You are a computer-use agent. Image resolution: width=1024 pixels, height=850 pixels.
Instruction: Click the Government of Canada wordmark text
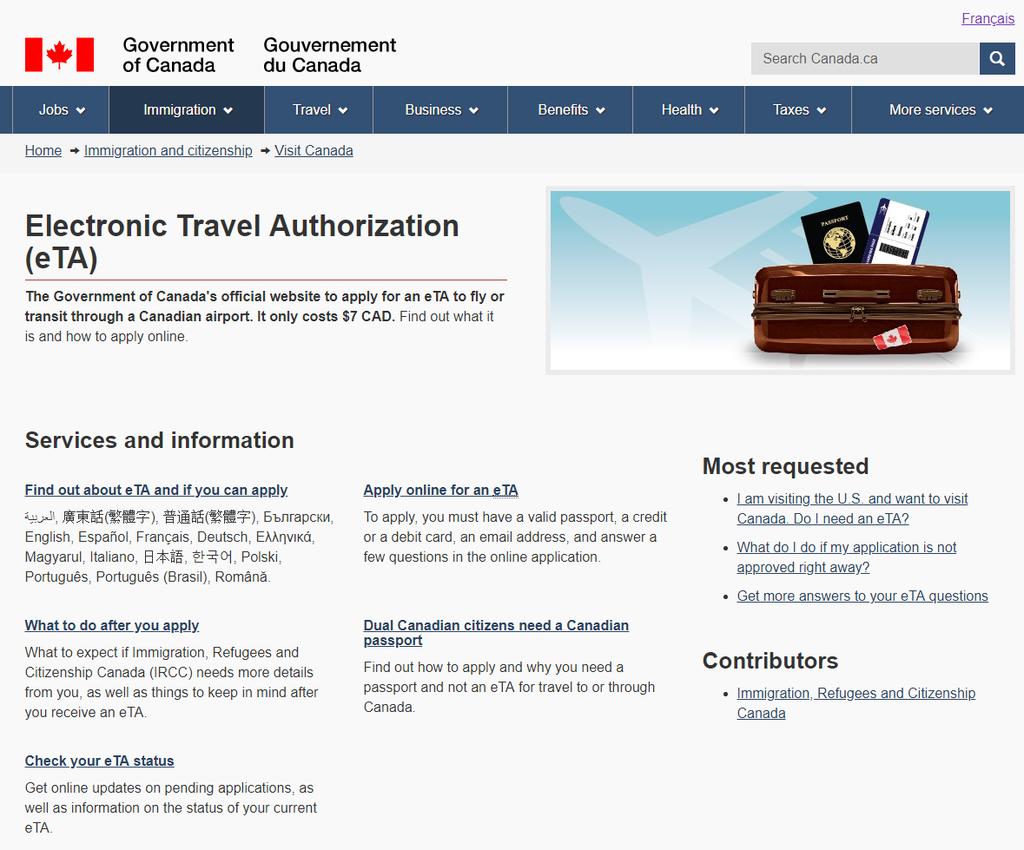click(178, 55)
